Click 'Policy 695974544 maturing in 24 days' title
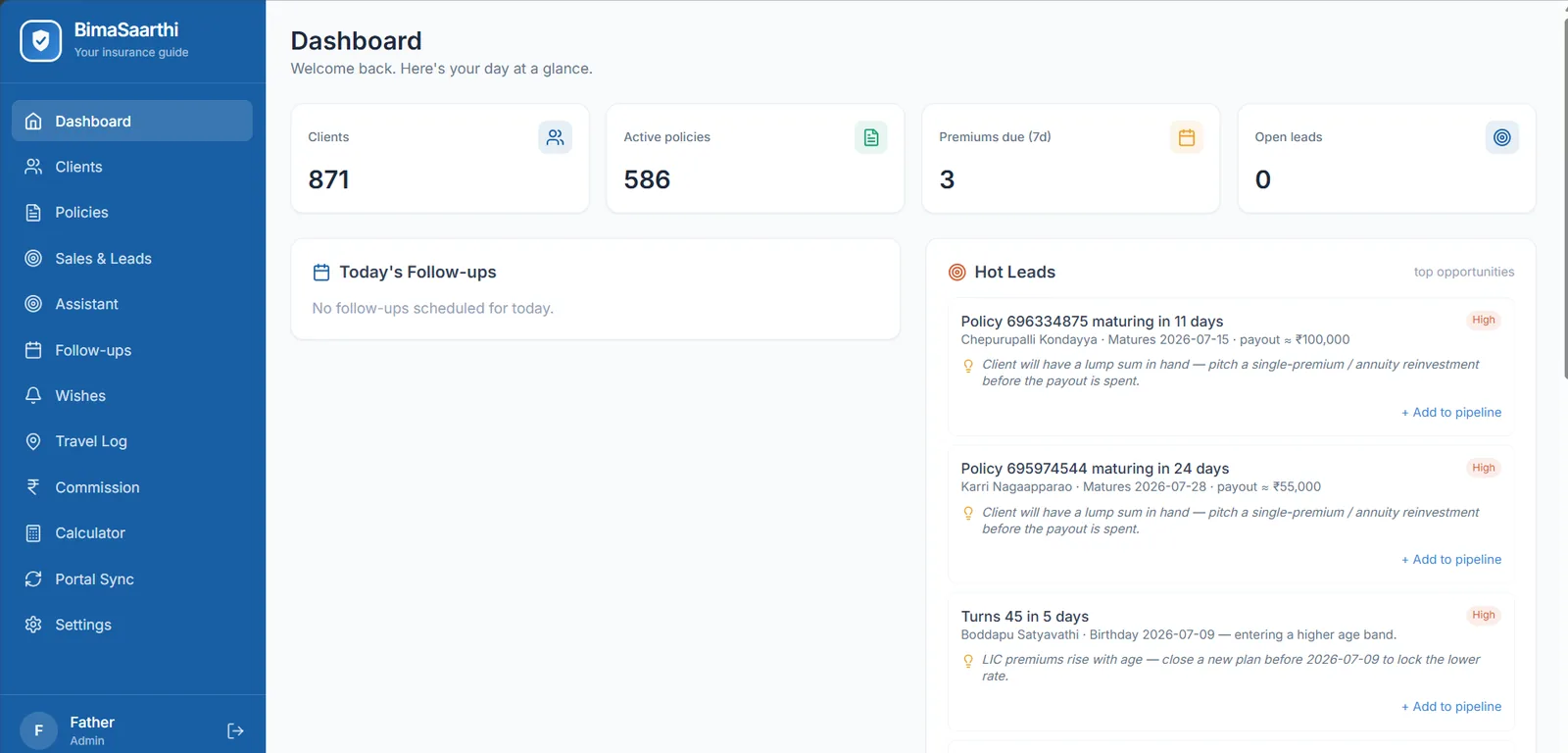The width and height of the screenshot is (1568, 753). (1095, 469)
